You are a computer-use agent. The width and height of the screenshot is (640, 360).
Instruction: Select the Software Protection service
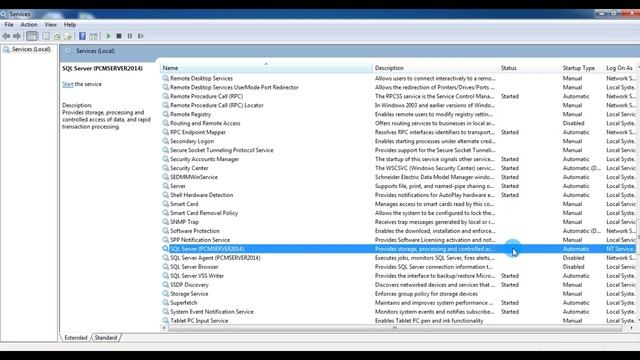195,231
